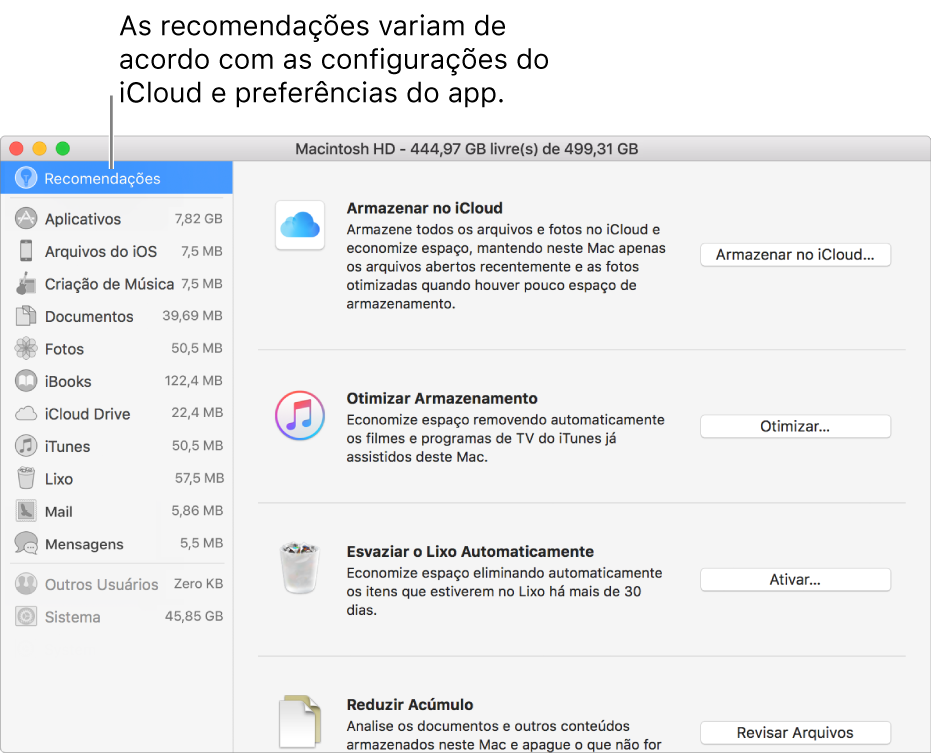Click the Fotos label
The image size is (931, 753).
64,349
